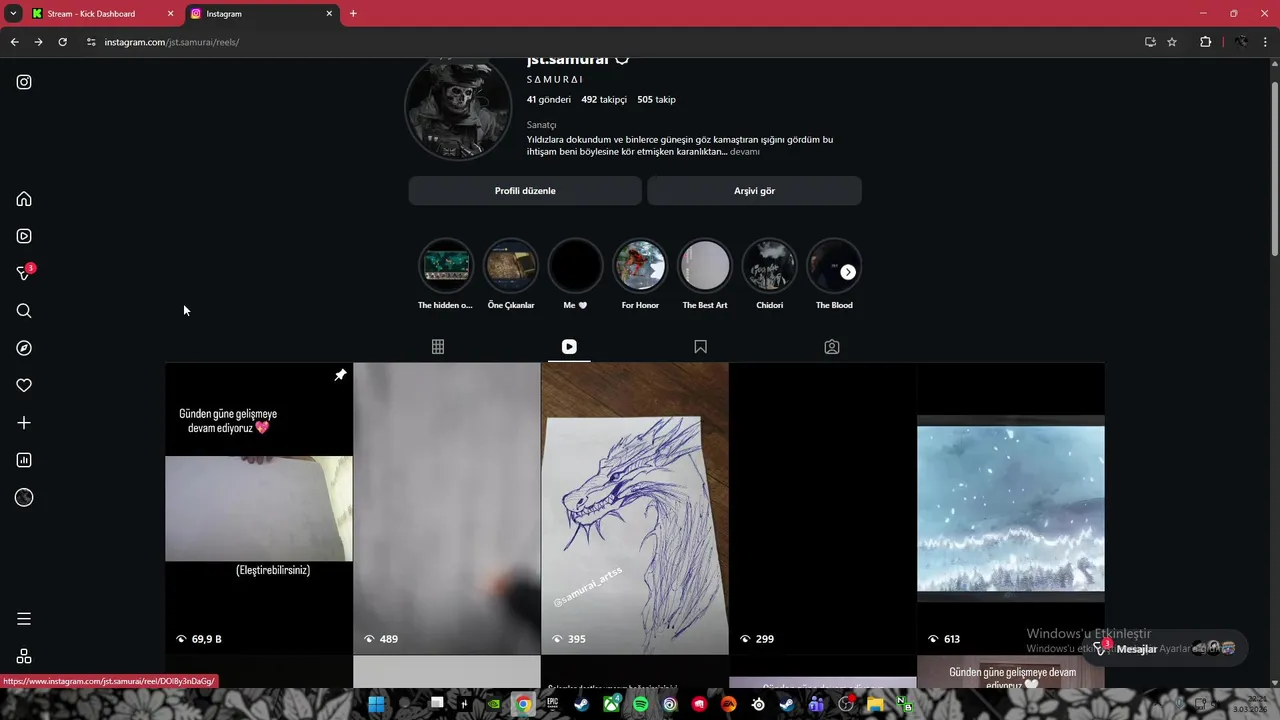The width and height of the screenshot is (1280, 720).
Task: Open Xbox app on the taskbar
Action: pyautogui.click(x=611, y=704)
